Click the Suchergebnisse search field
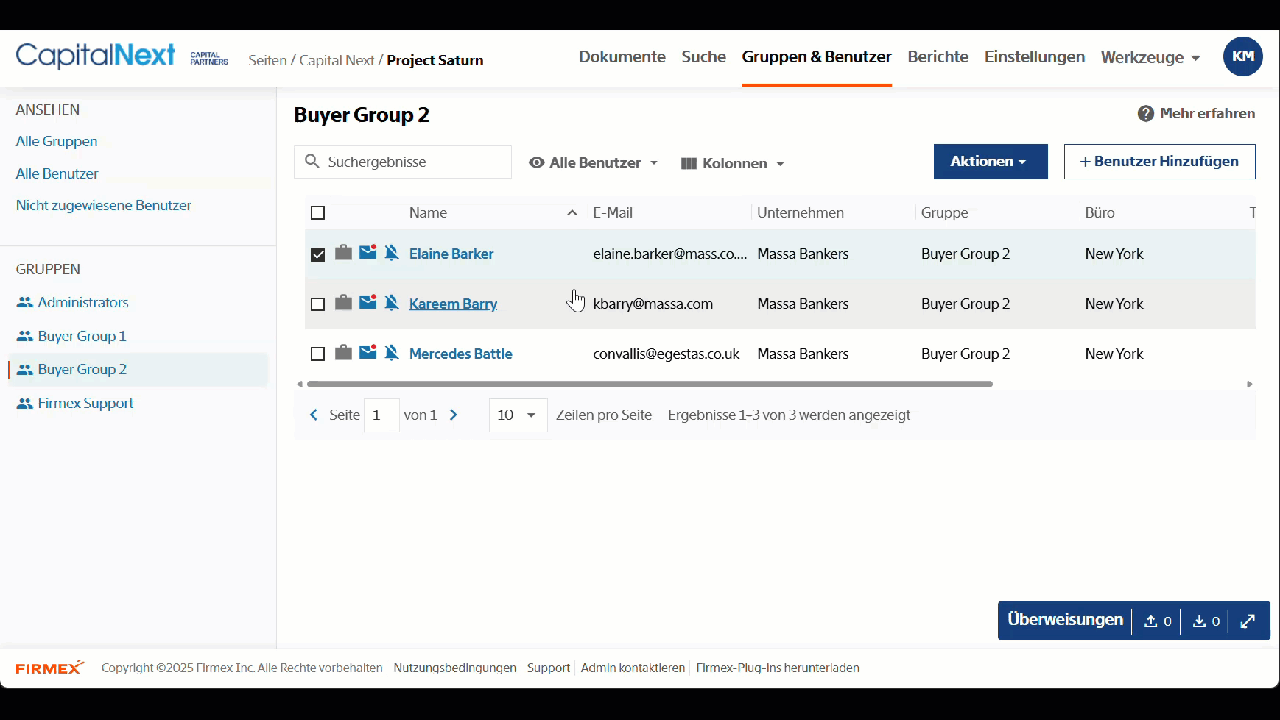Image resolution: width=1280 pixels, height=720 pixels. tap(403, 162)
